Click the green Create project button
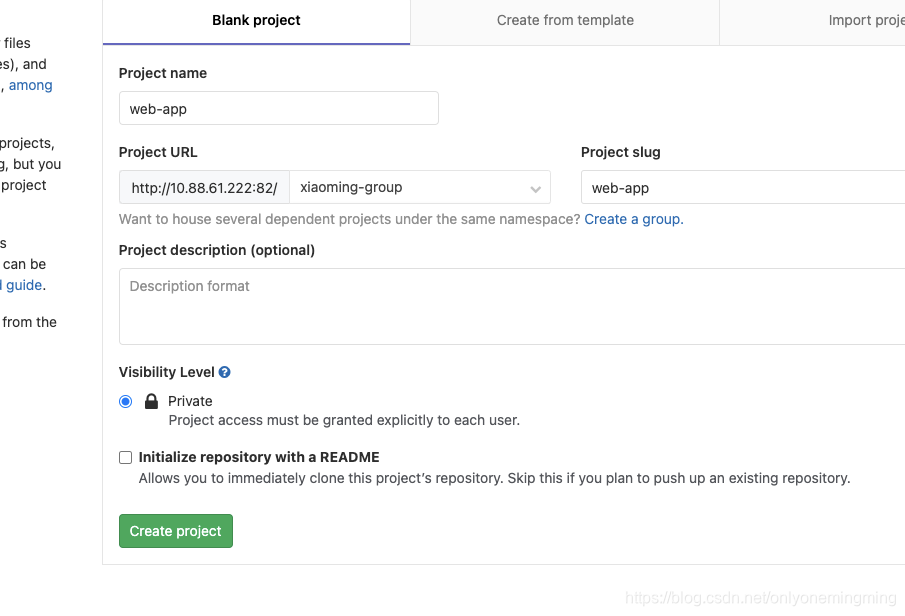Screen dimensions: 905x616 point(175,531)
